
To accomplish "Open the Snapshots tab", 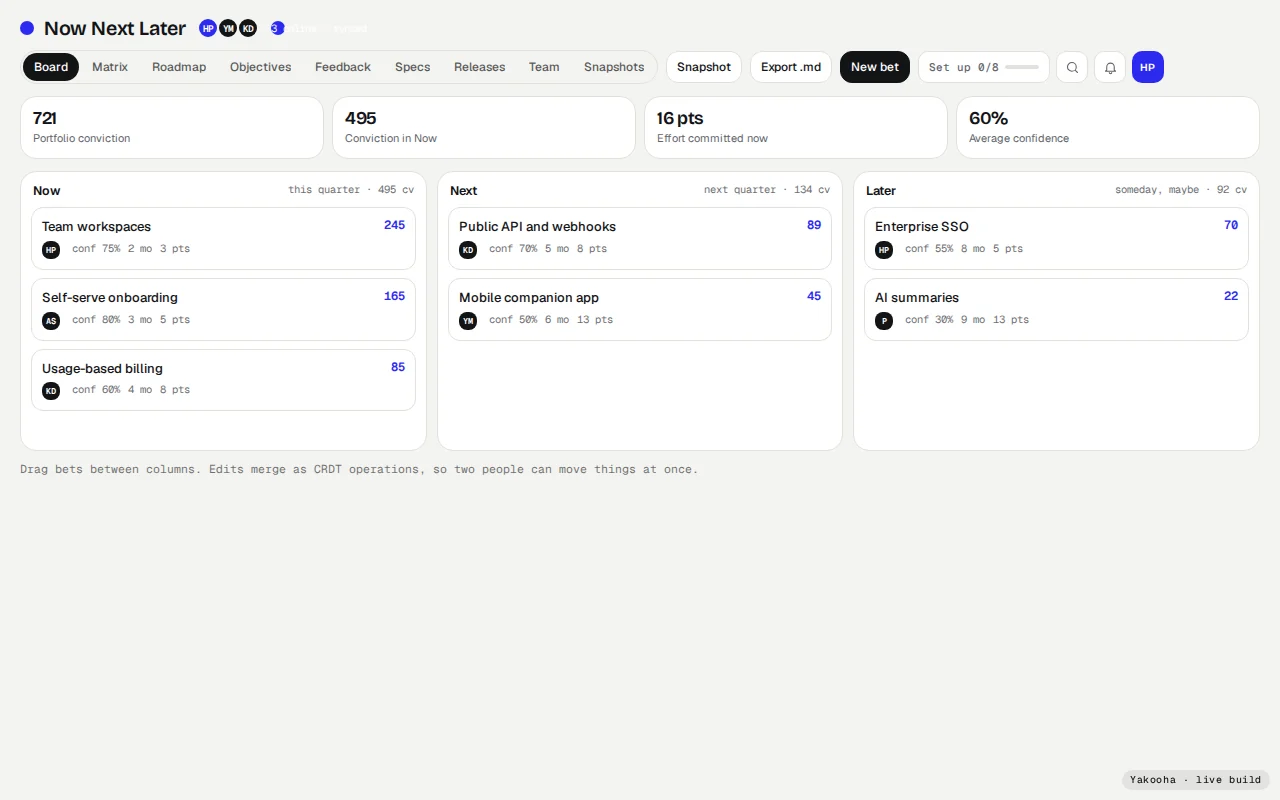I will click(614, 67).
